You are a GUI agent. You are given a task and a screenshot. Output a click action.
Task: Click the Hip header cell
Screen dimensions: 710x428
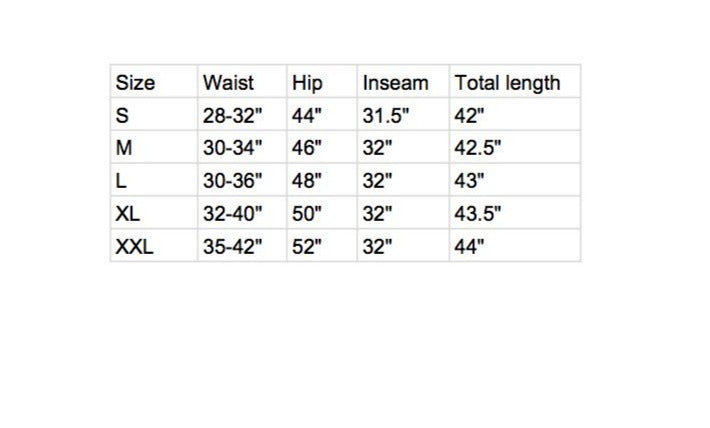(x=307, y=83)
